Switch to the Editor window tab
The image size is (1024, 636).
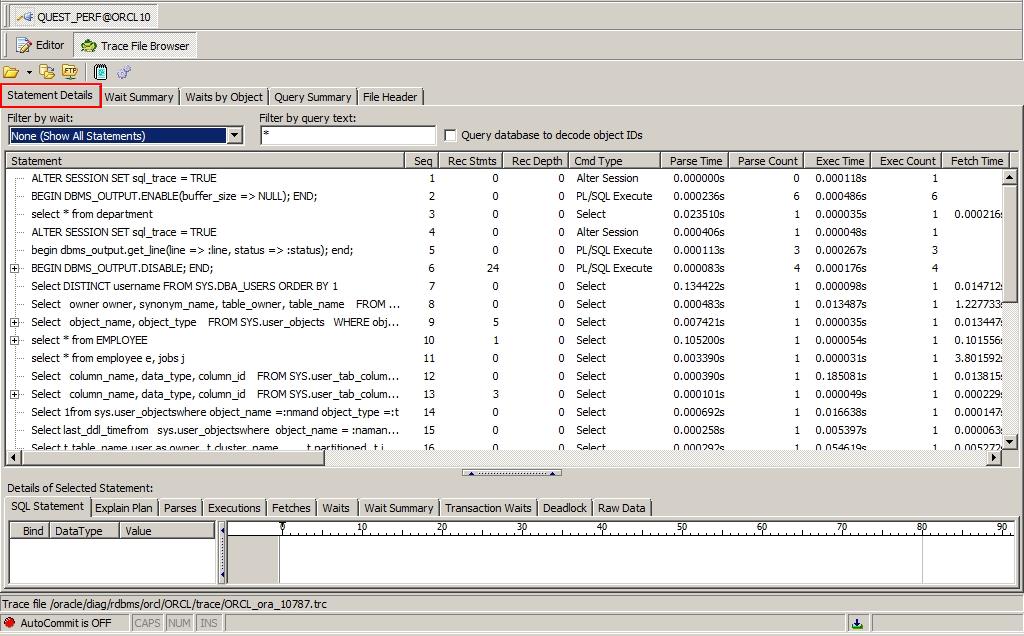(x=40, y=45)
